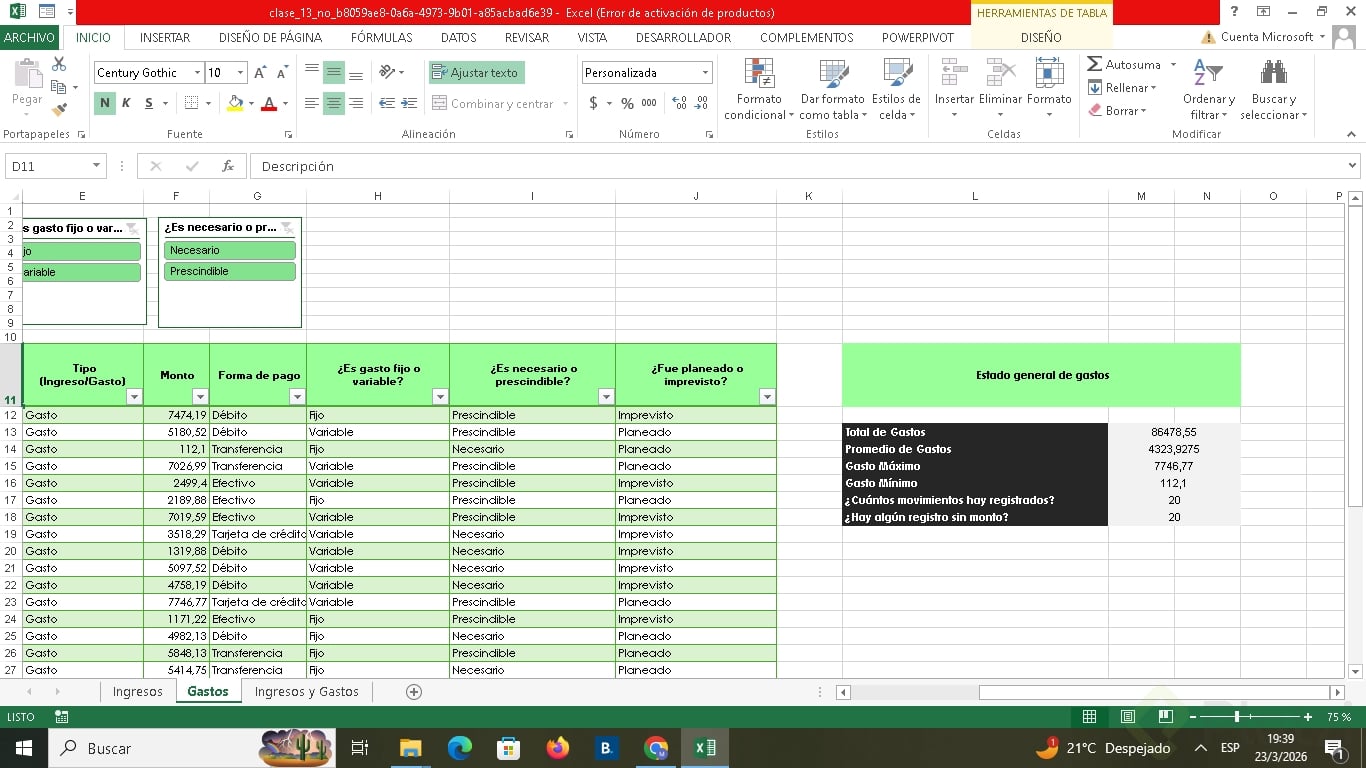Open the ARCHIVO tab

[30, 37]
